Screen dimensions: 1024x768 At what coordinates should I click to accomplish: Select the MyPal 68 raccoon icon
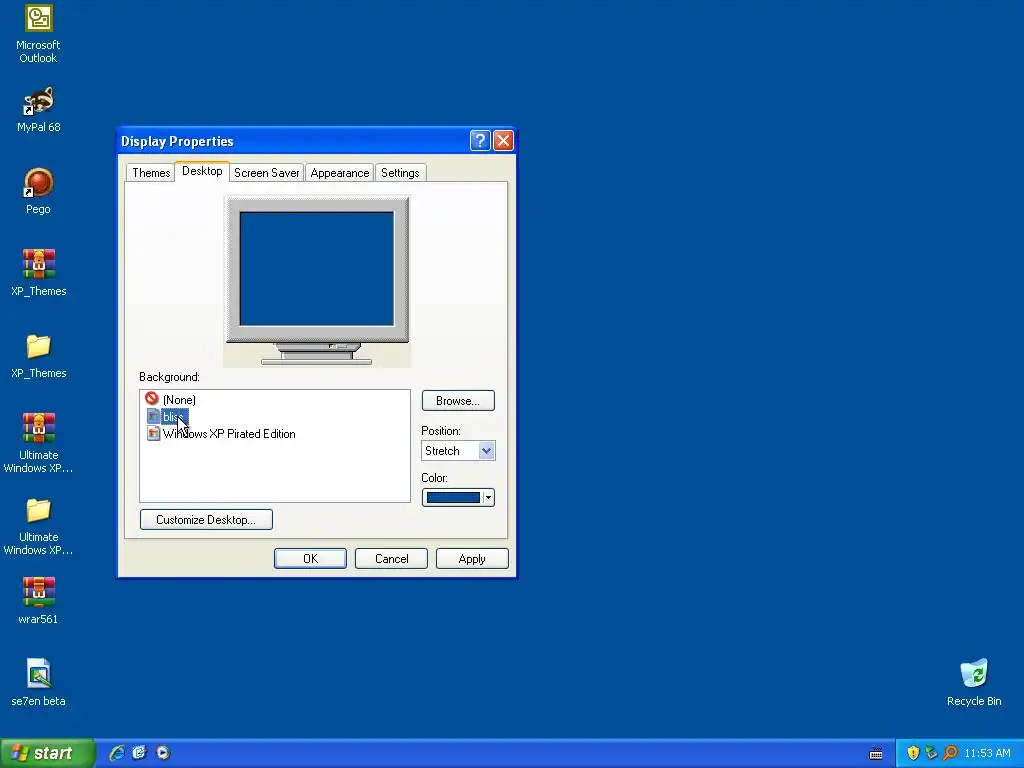pos(39,101)
